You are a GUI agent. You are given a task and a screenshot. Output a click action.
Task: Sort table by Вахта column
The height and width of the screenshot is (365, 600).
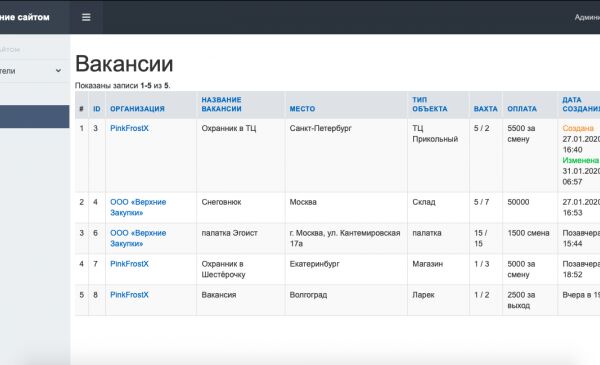(x=485, y=109)
